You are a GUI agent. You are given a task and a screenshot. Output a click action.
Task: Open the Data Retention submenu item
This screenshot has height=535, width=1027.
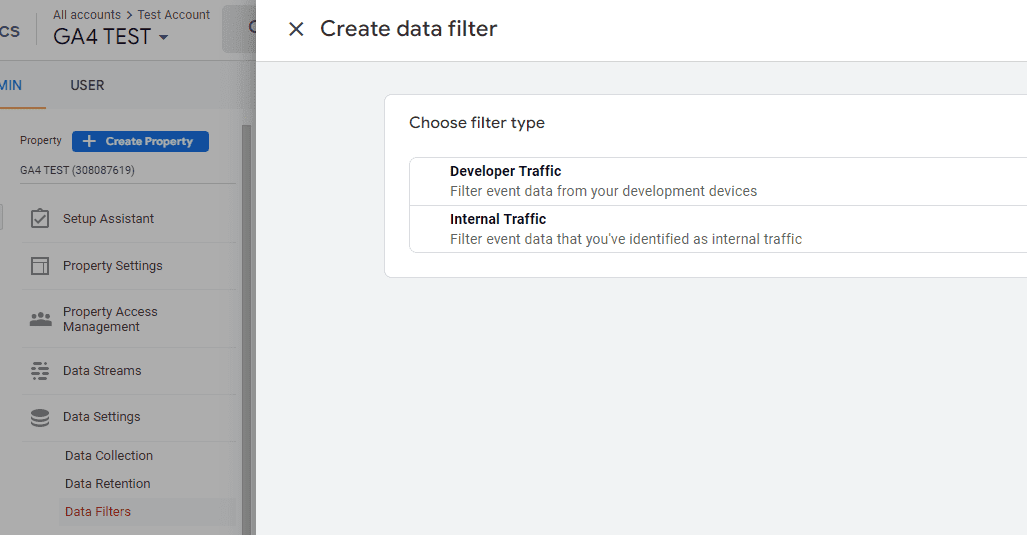108,484
